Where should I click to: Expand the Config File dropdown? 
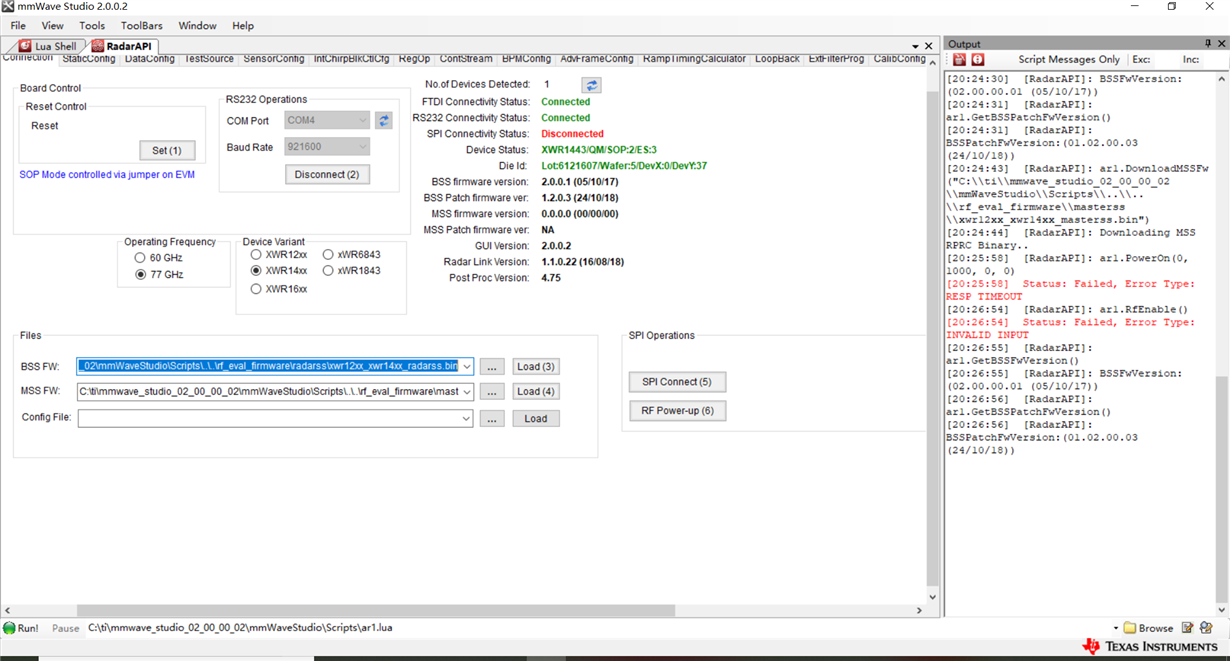(467, 418)
